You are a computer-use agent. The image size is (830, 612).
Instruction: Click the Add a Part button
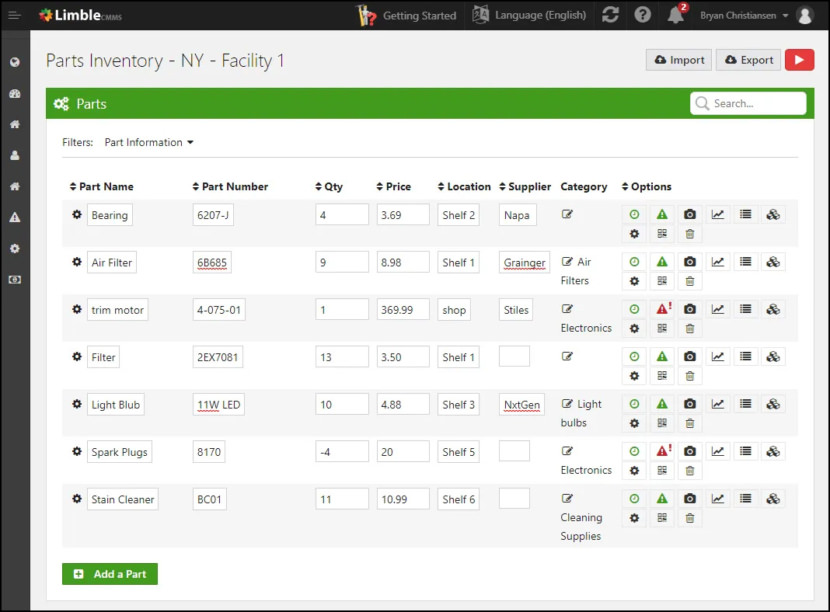(x=110, y=574)
